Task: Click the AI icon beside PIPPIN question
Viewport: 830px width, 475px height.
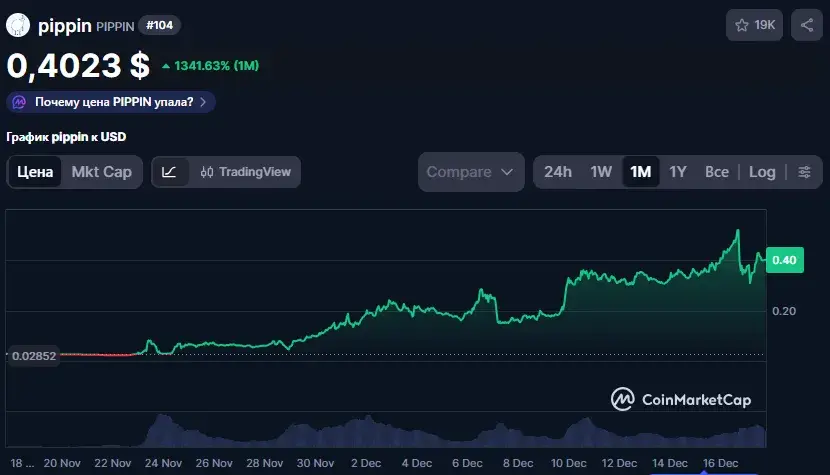Action: (19, 102)
